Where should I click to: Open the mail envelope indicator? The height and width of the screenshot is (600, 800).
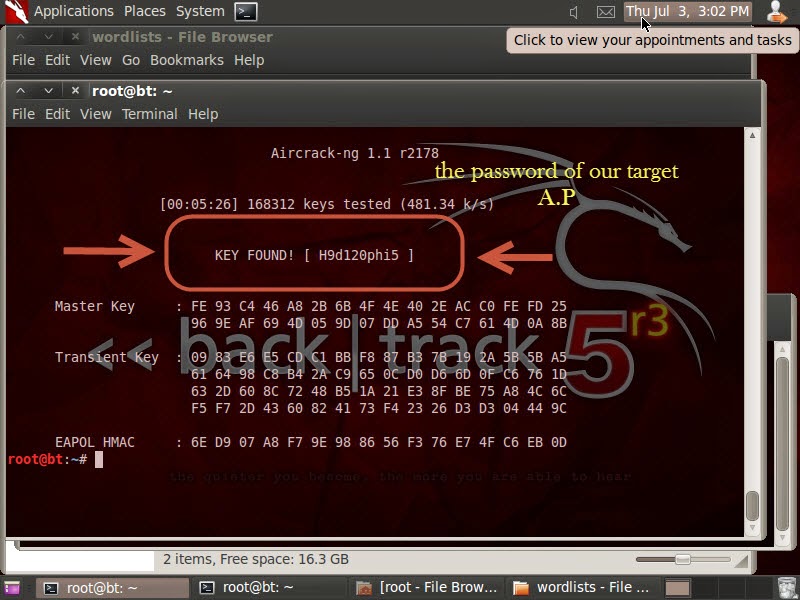click(606, 12)
